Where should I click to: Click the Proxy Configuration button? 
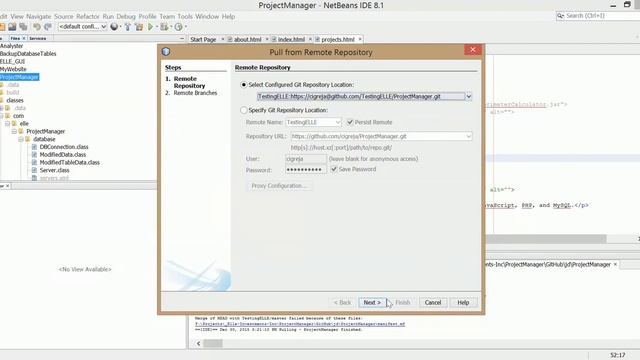click(279, 186)
